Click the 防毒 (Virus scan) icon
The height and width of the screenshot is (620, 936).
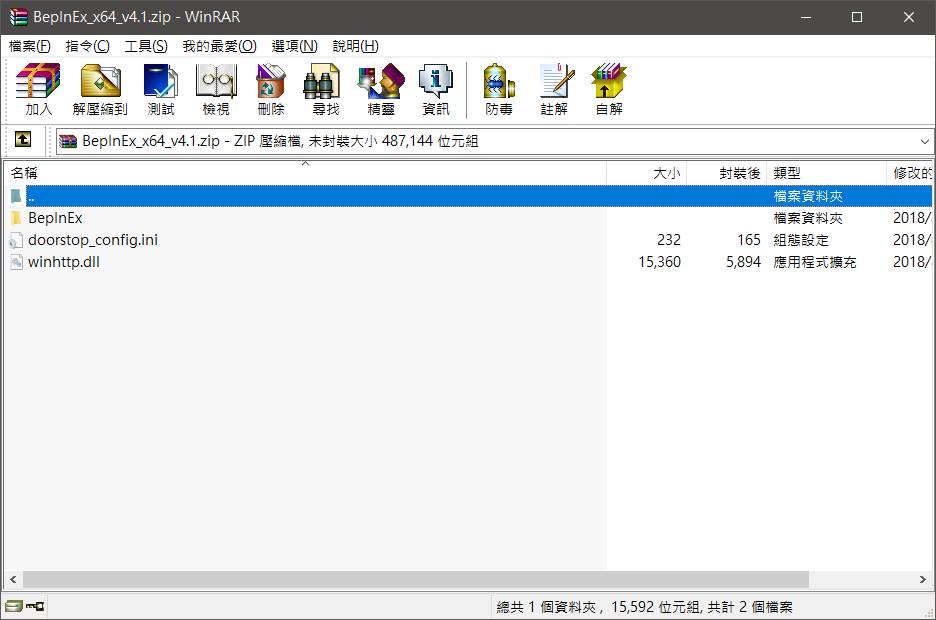click(499, 89)
